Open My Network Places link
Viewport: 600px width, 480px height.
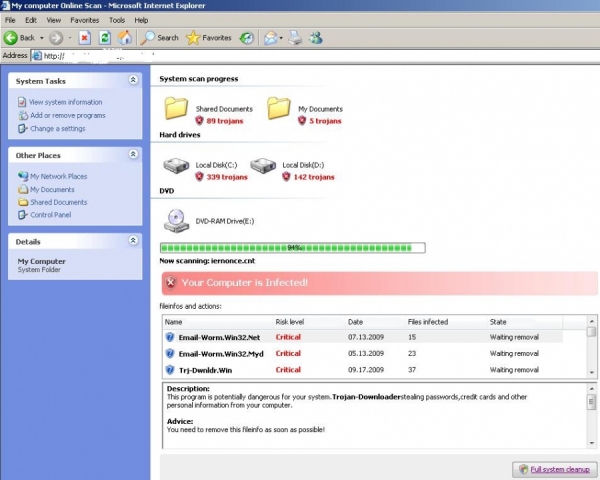59,176
